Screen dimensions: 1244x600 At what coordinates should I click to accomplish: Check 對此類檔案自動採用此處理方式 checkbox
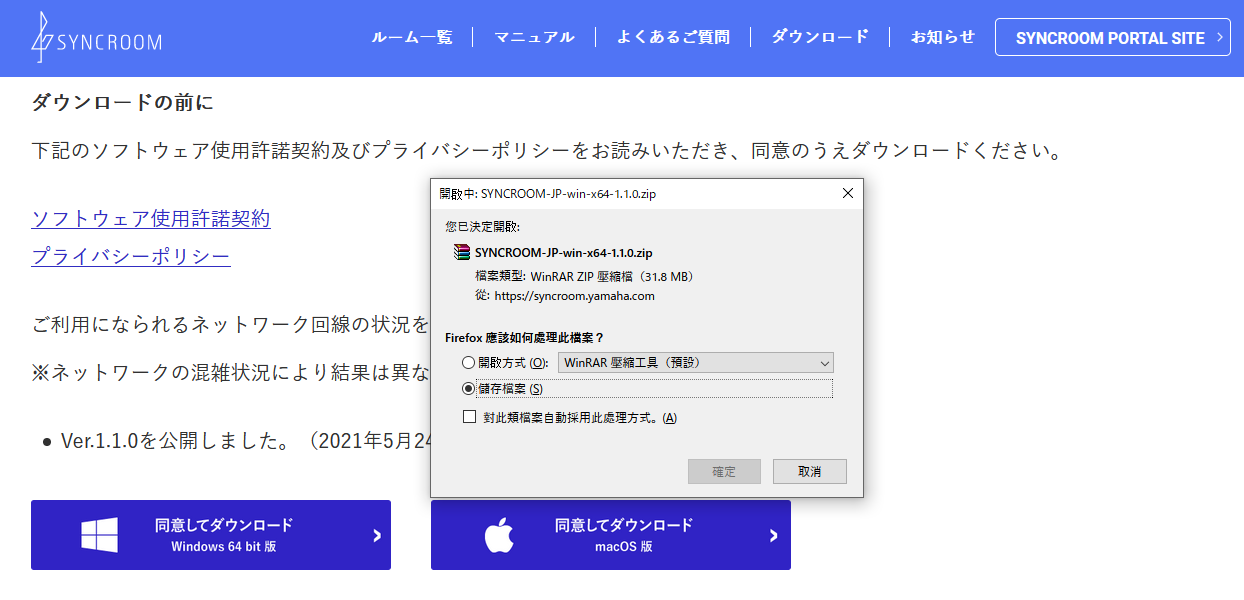(469, 417)
